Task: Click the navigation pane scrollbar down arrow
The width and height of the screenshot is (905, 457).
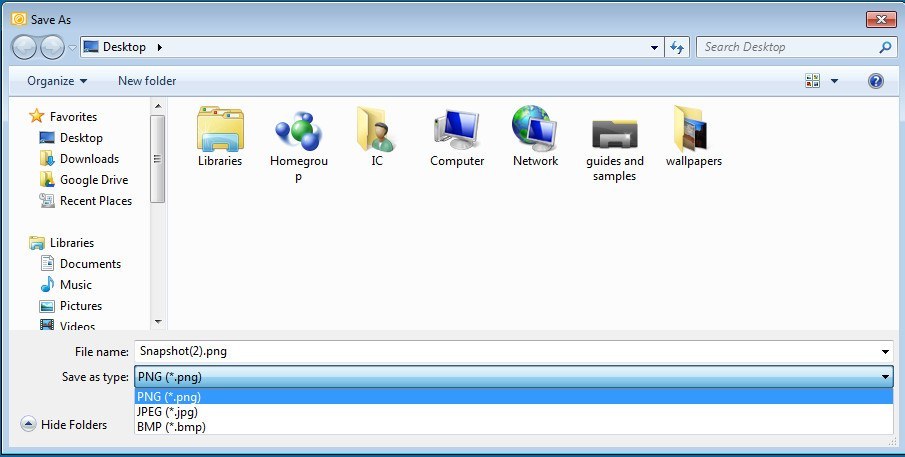Action: (x=158, y=322)
